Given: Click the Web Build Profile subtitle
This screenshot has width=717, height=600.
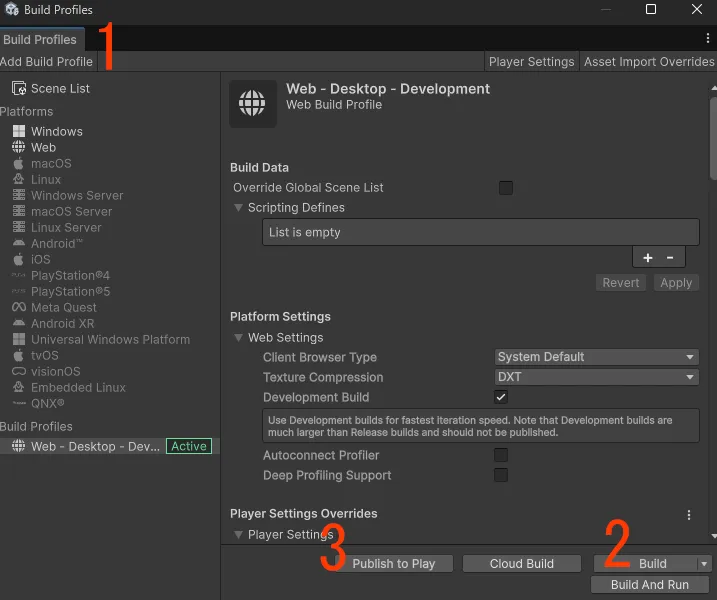Looking at the screenshot, I should 334,105.
